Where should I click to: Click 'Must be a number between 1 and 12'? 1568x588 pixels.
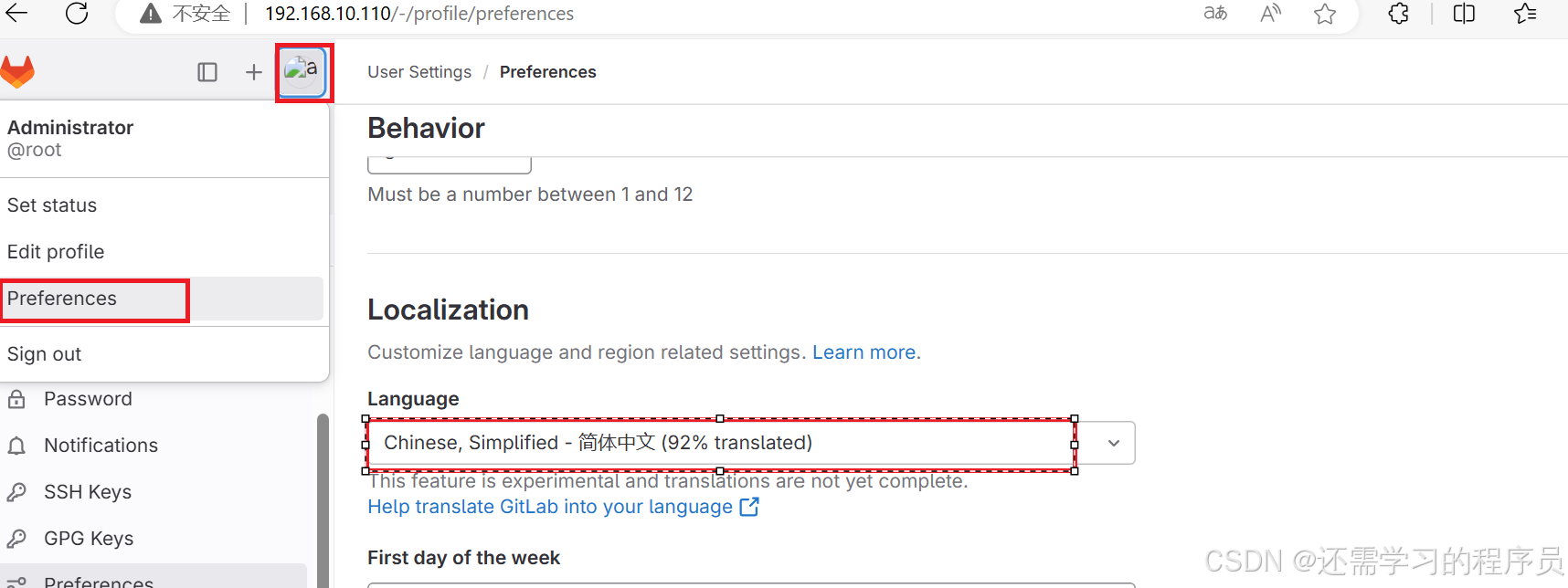pos(530,194)
